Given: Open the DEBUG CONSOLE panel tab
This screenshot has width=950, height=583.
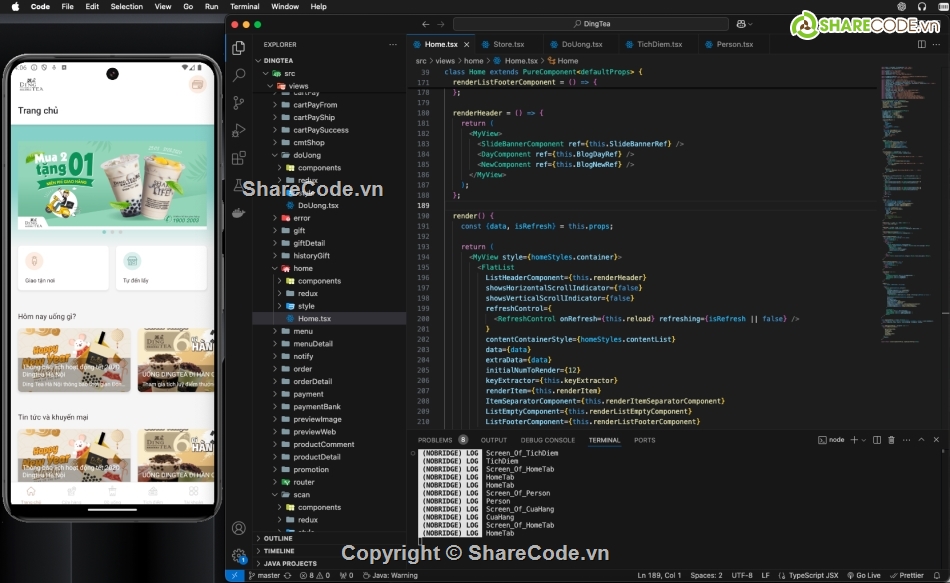Looking at the screenshot, I should (548, 440).
